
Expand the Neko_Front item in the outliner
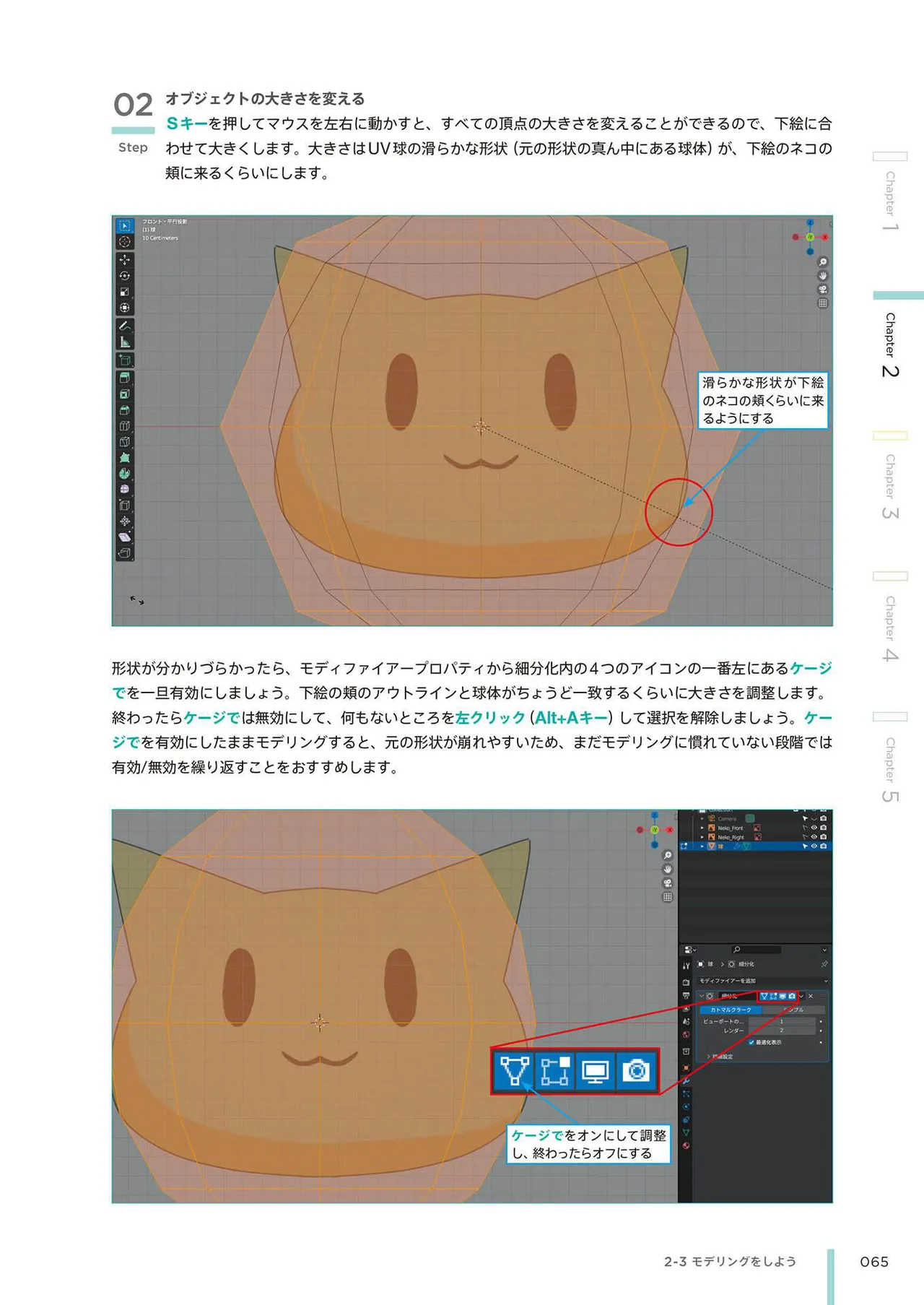702,828
